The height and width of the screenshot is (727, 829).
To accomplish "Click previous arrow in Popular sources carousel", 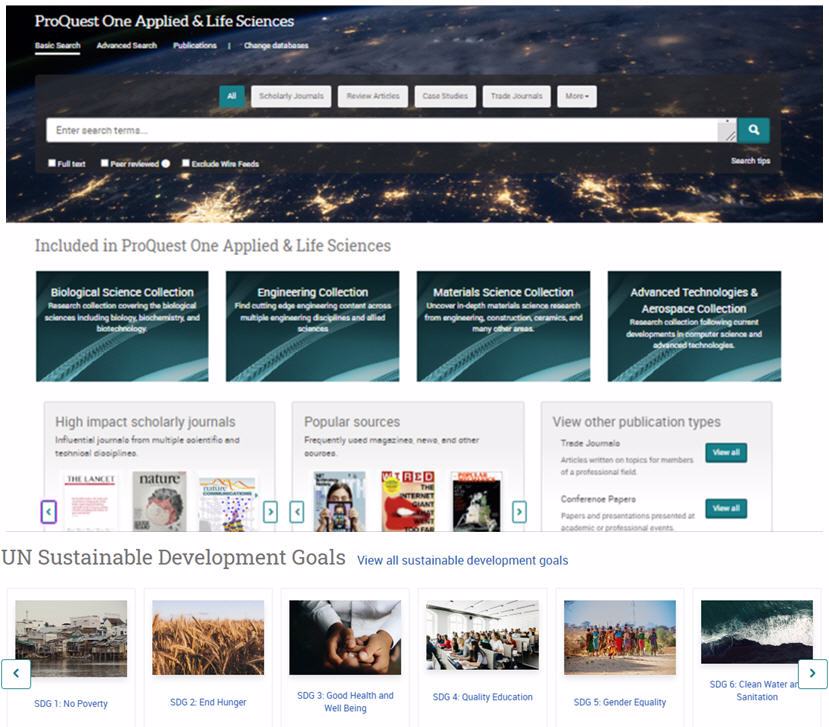I will click(x=297, y=512).
